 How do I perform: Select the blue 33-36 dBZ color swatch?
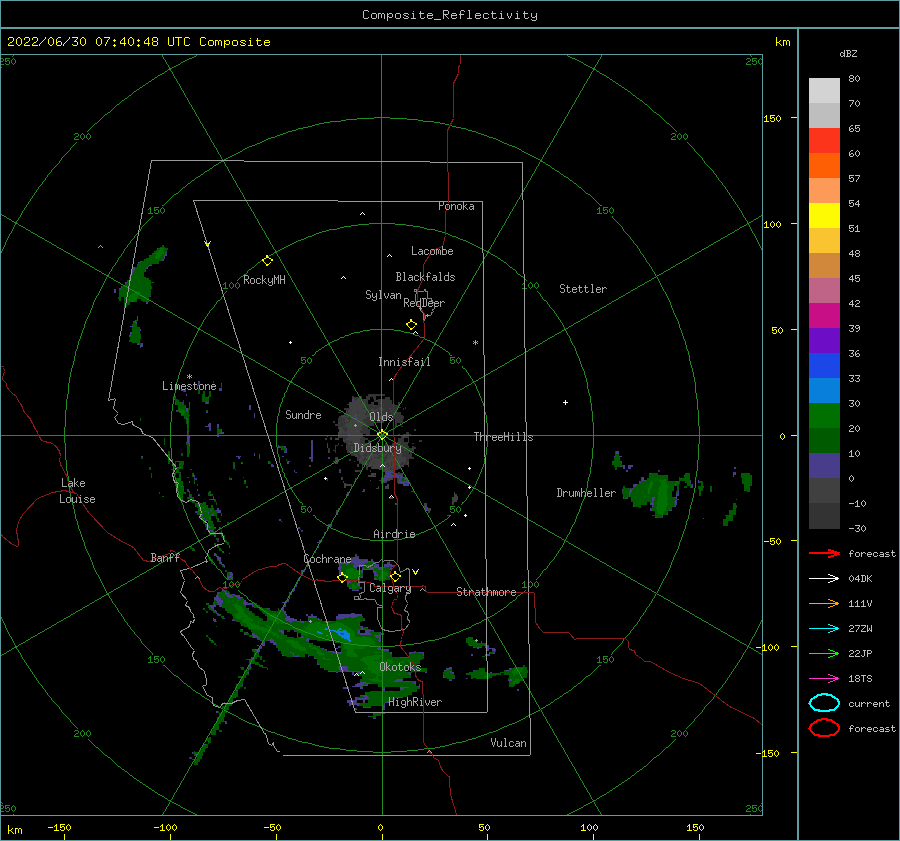pos(824,366)
